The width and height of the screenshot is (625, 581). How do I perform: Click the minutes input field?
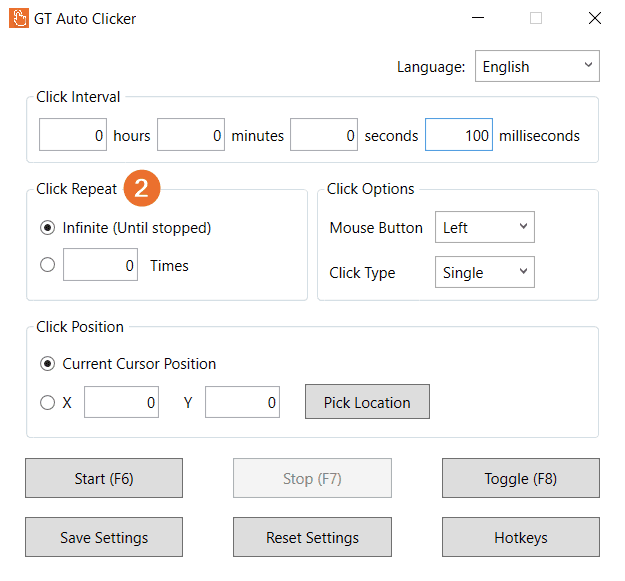(x=191, y=135)
